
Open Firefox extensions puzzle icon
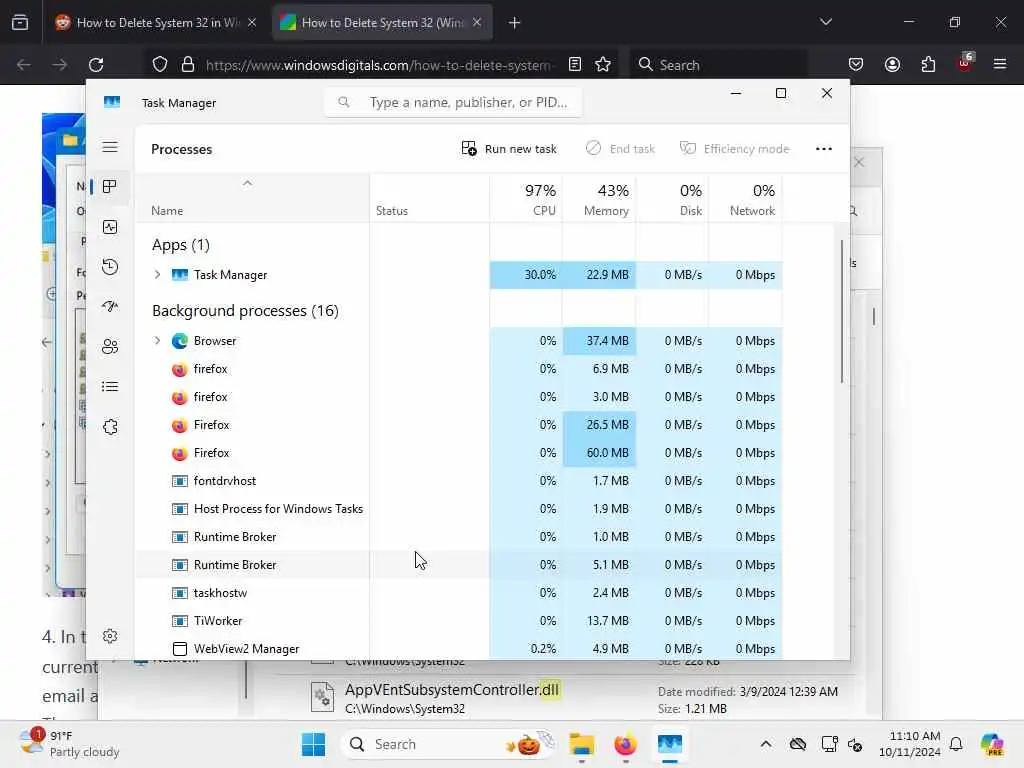(x=928, y=65)
